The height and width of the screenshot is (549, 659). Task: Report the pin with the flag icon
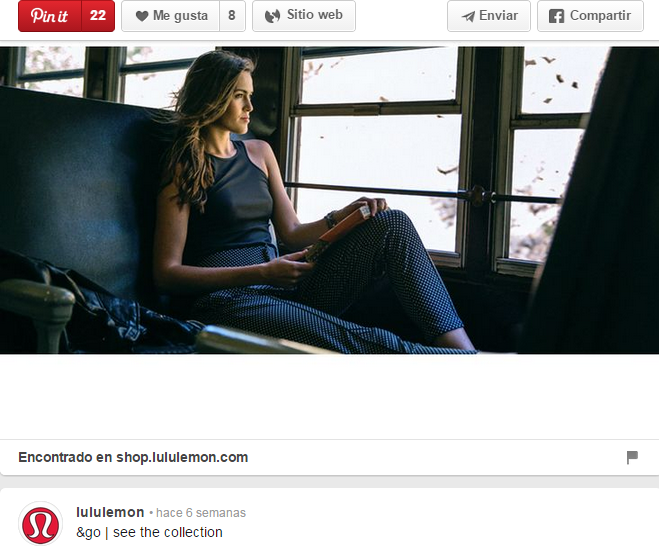[632, 457]
